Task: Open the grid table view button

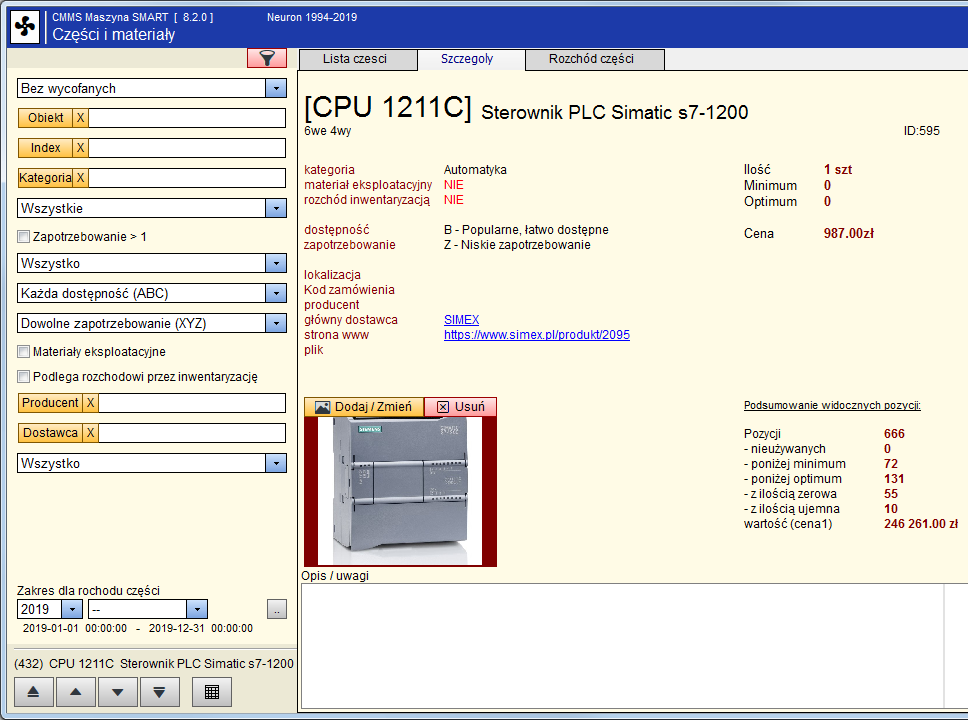Action: pyautogui.click(x=212, y=692)
